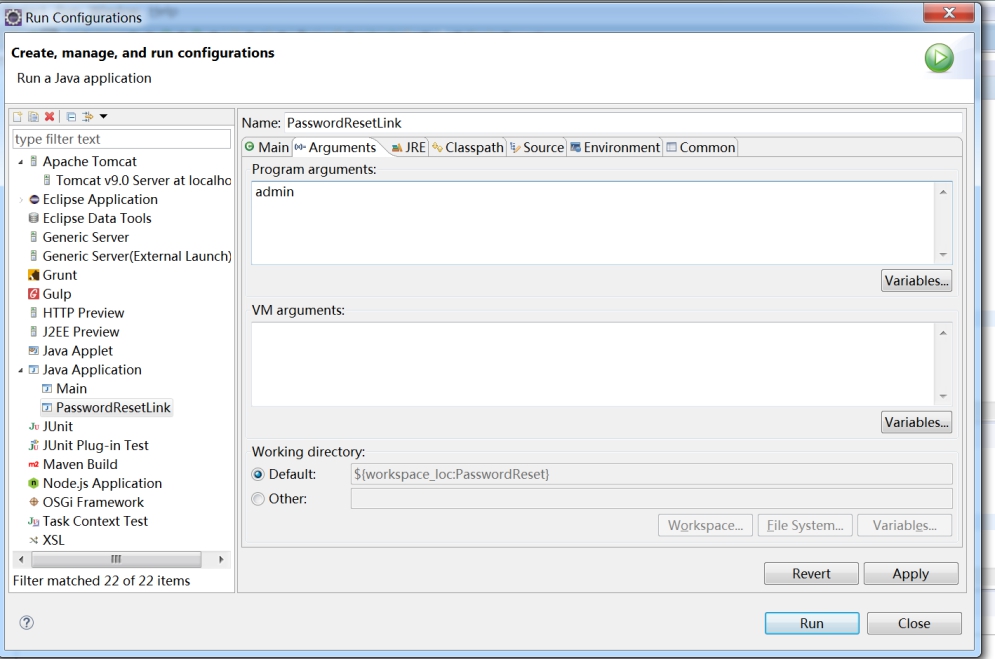Click the Apache Tomcat icon in tree
This screenshot has width=995, height=660.
coord(34,161)
